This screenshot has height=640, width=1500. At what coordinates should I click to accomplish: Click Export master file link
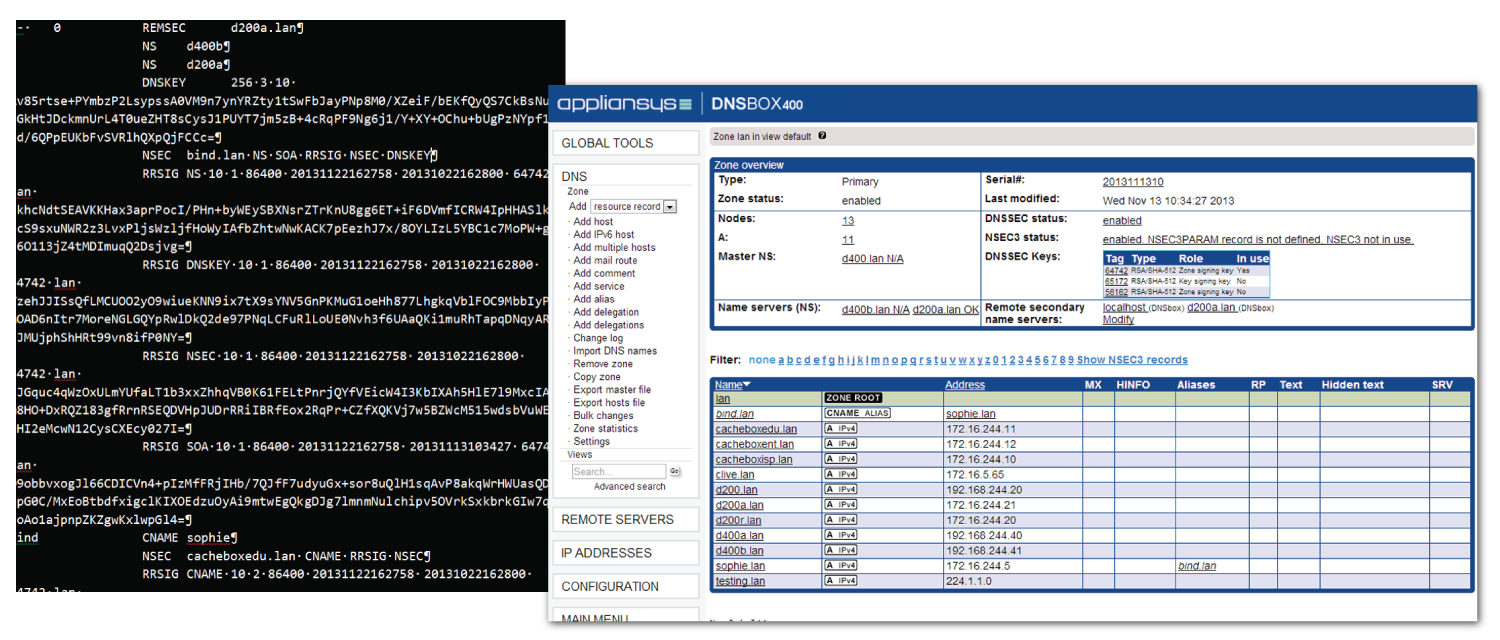pos(612,391)
